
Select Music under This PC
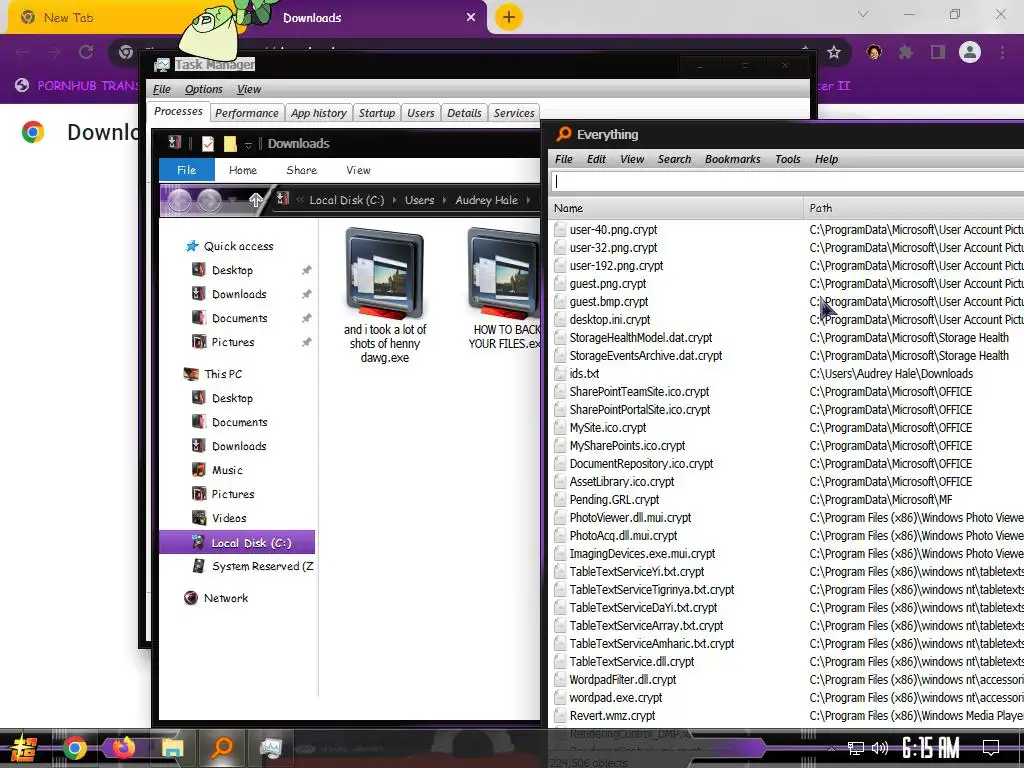227,470
